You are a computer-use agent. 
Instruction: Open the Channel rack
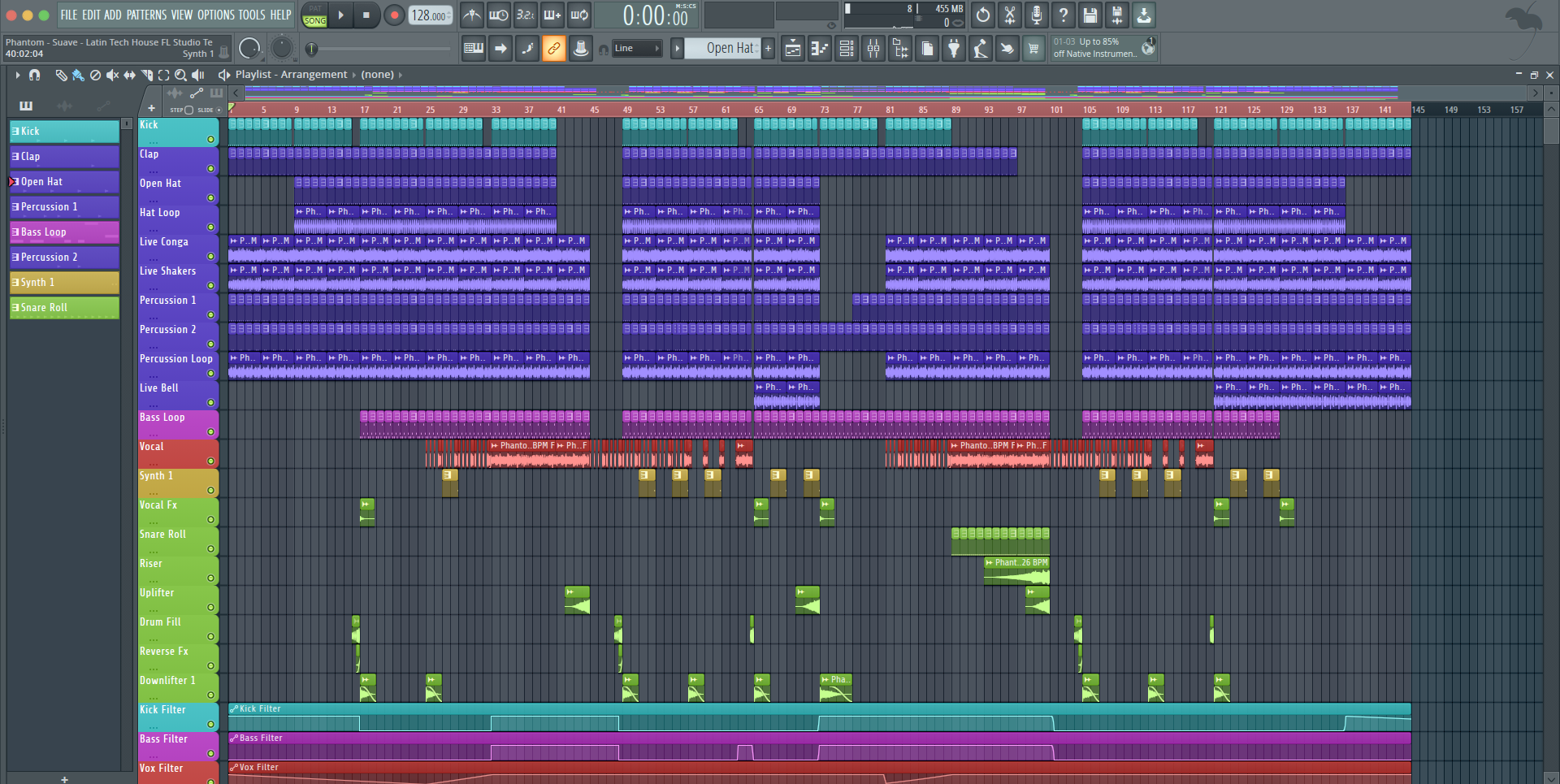tap(847, 49)
